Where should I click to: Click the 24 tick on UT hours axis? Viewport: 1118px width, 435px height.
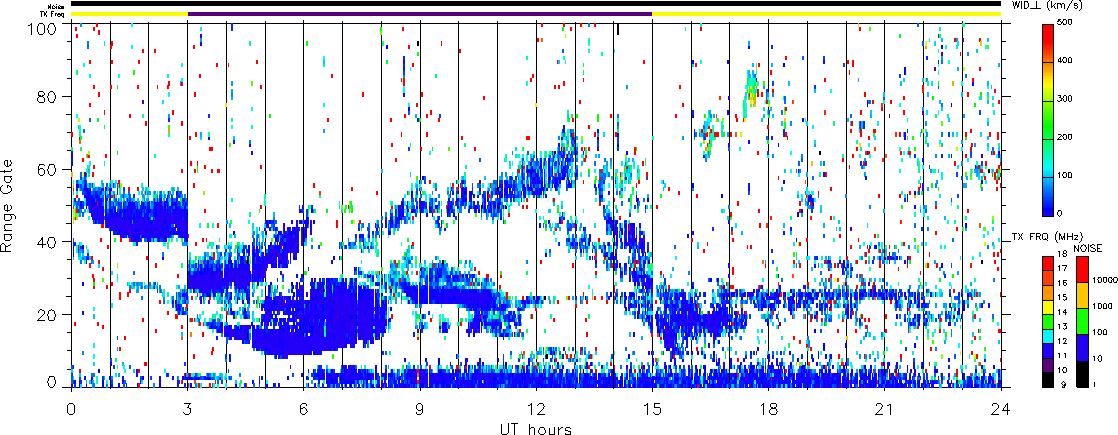click(1000, 410)
